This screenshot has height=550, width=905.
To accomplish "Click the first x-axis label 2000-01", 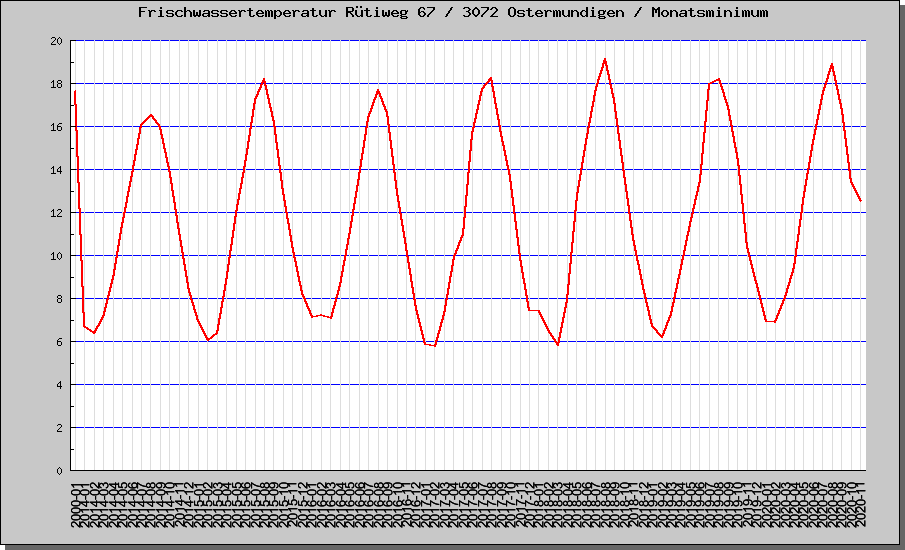I will pos(76,503).
